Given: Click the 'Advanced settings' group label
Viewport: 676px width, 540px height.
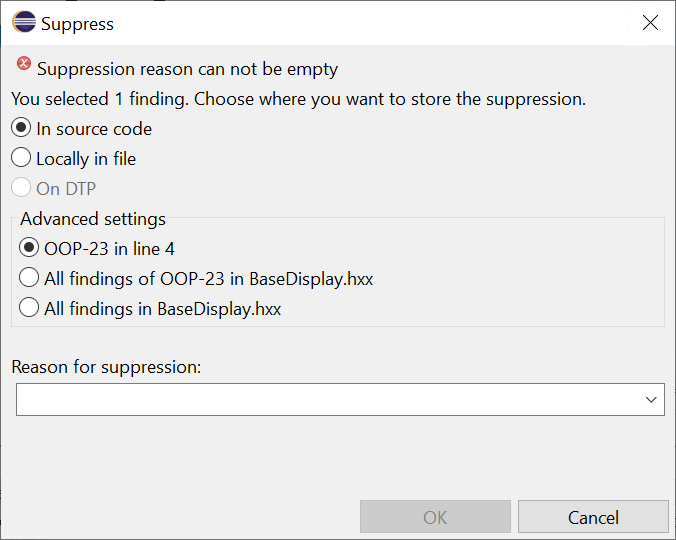Looking at the screenshot, I should tap(93, 219).
